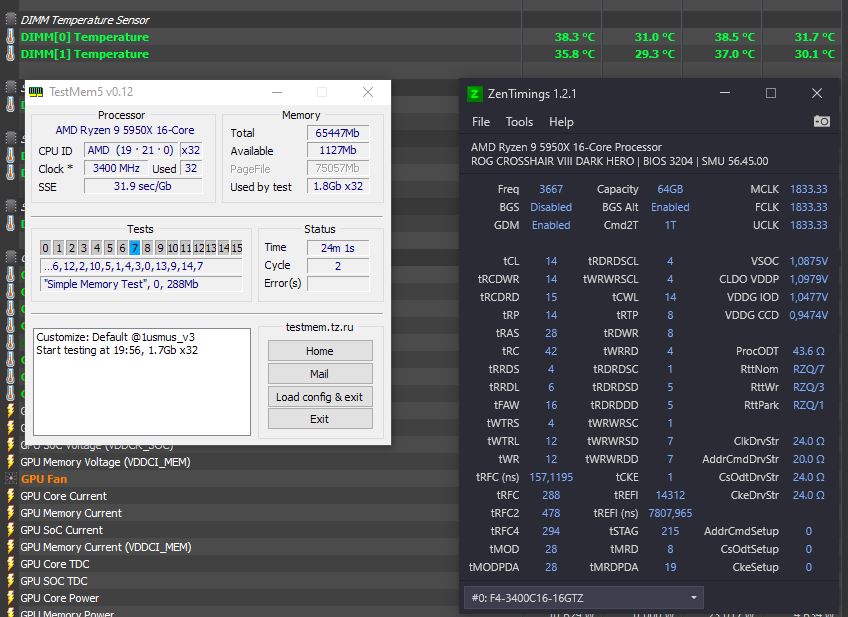The height and width of the screenshot is (617, 848).
Task: Click lightning icon beside GPU Memory Current (VDDCI_MEM)
Action: click(x=10, y=547)
